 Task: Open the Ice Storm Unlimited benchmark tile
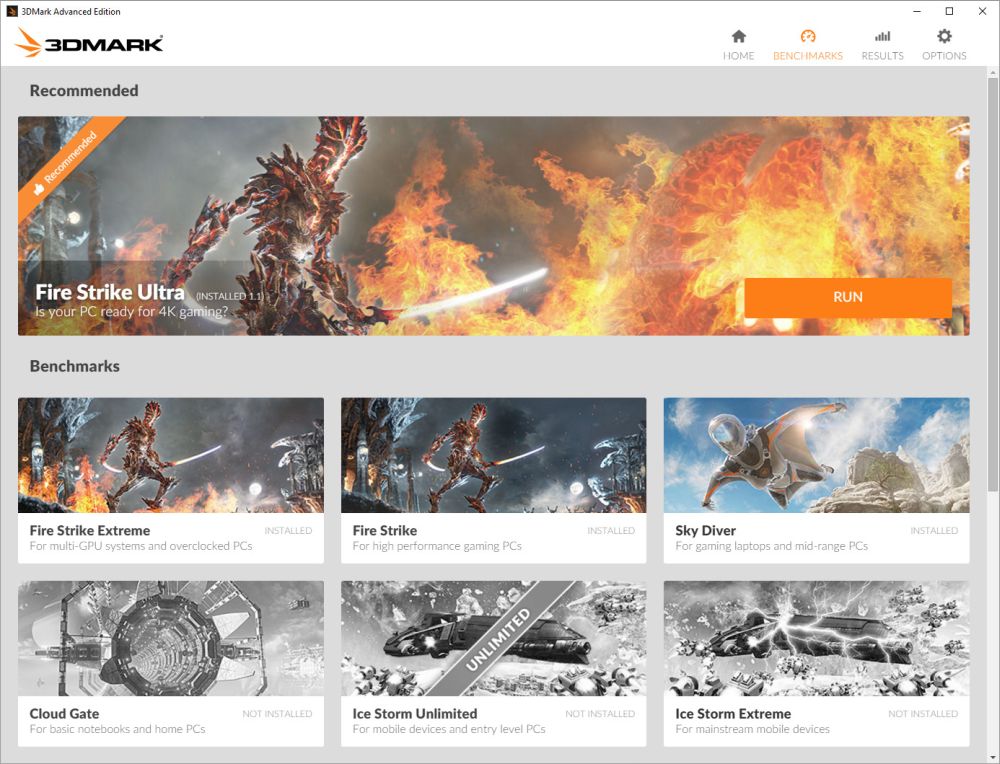(x=493, y=637)
